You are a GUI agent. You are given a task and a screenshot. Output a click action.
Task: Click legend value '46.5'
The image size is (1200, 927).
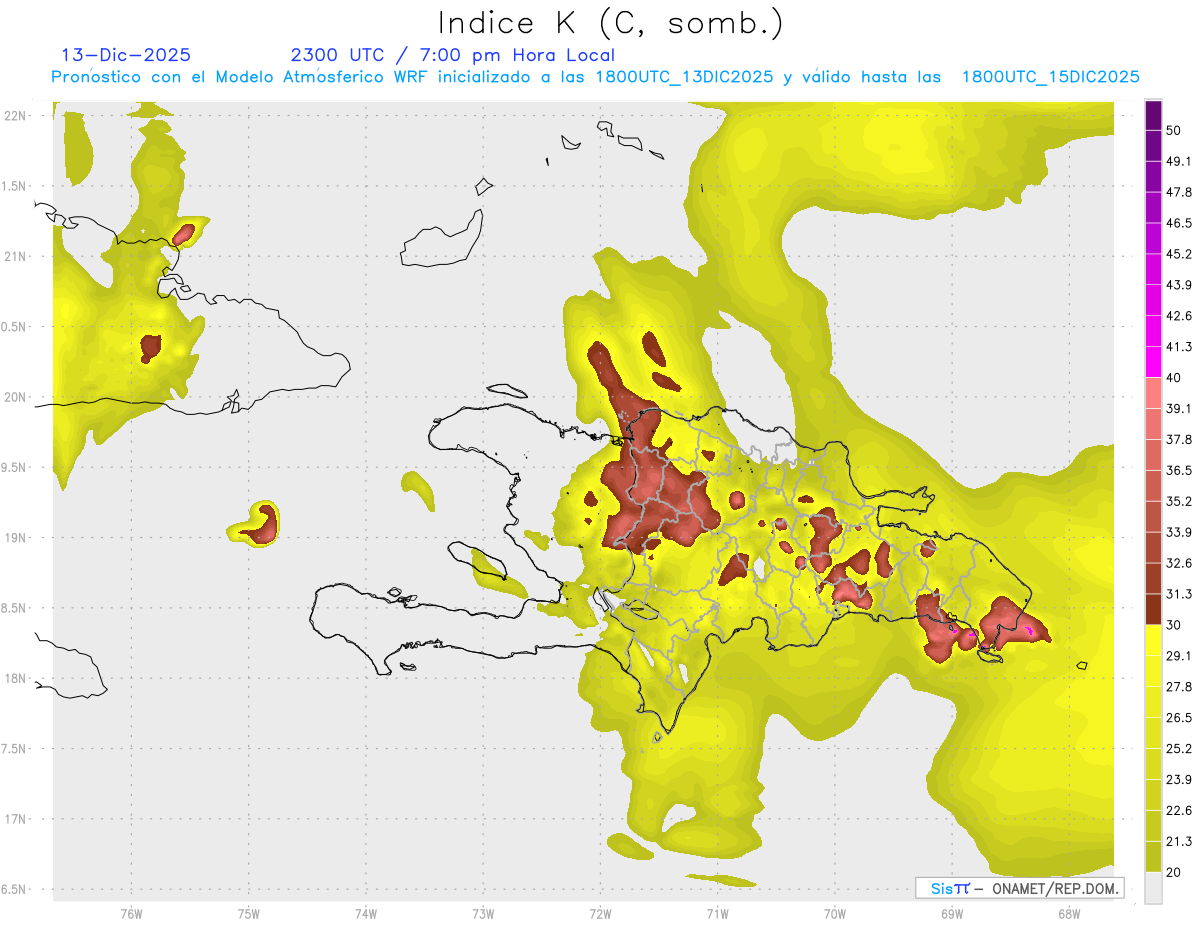1178,223
